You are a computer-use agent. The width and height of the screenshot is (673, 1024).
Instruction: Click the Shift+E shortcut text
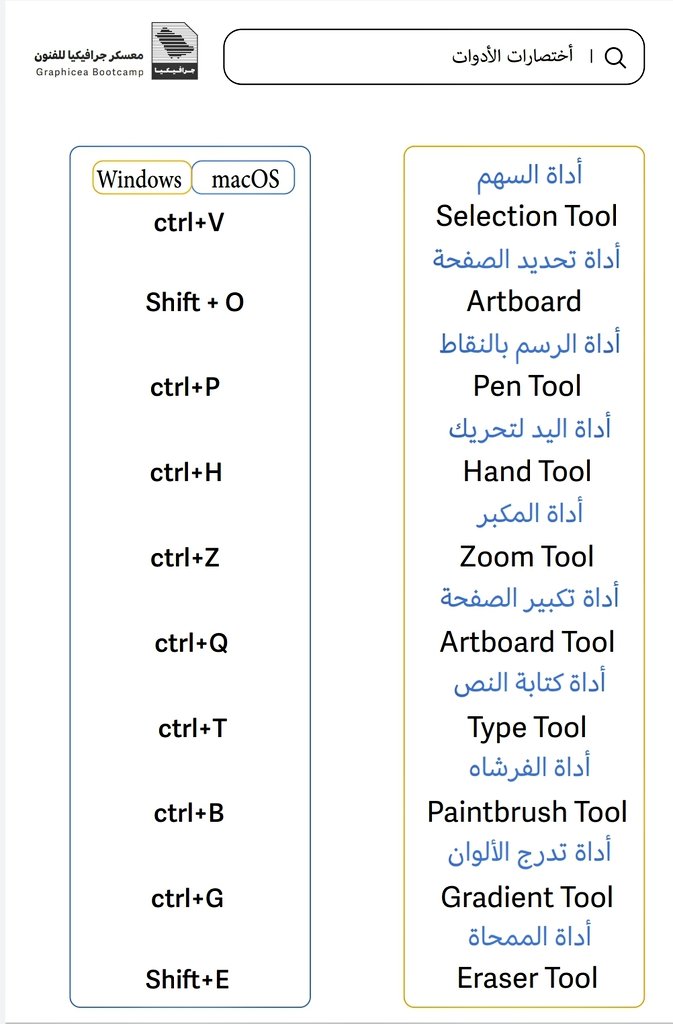tap(187, 980)
